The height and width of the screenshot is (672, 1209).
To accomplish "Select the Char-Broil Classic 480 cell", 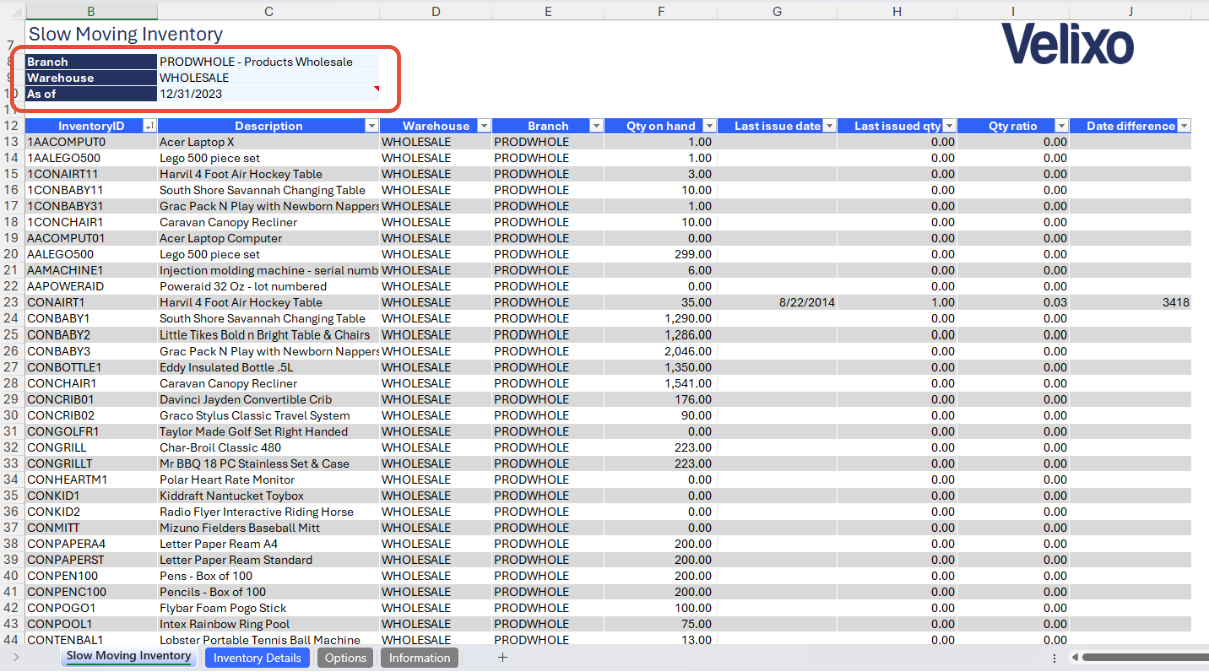I will pos(268,447).
